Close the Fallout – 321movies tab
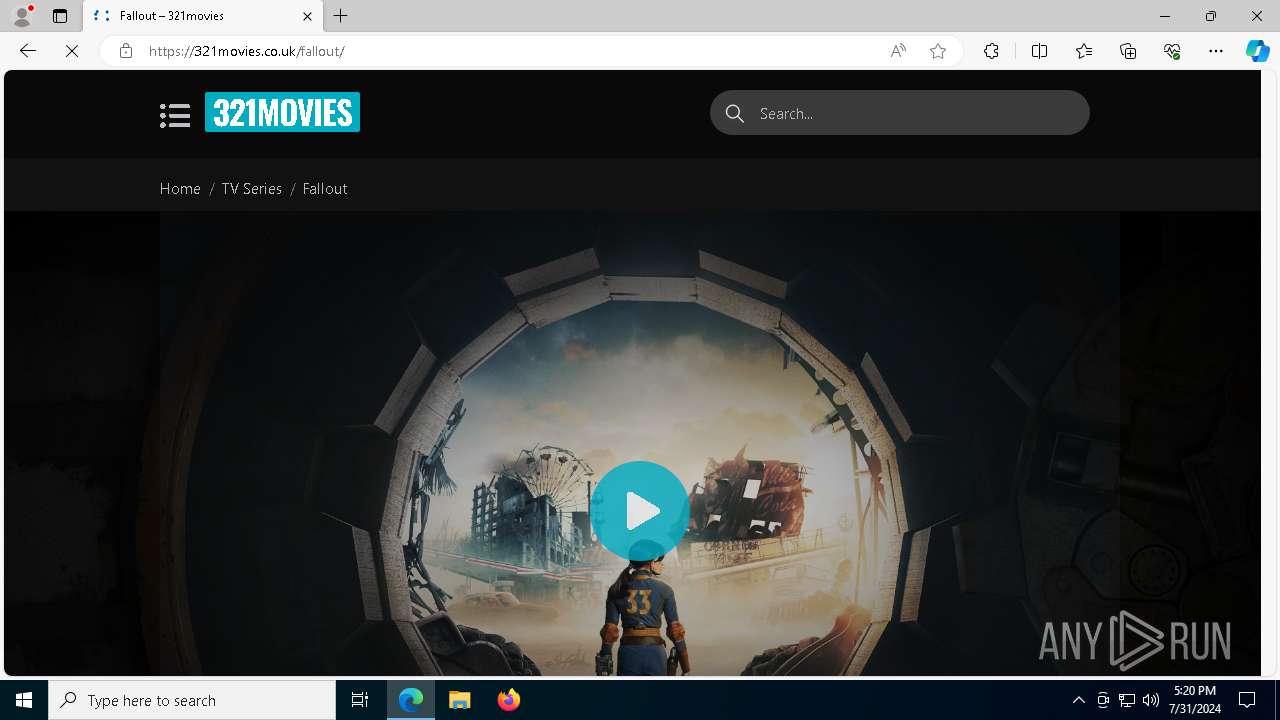This screenshot has width=1280, height=720. (307, 16)
